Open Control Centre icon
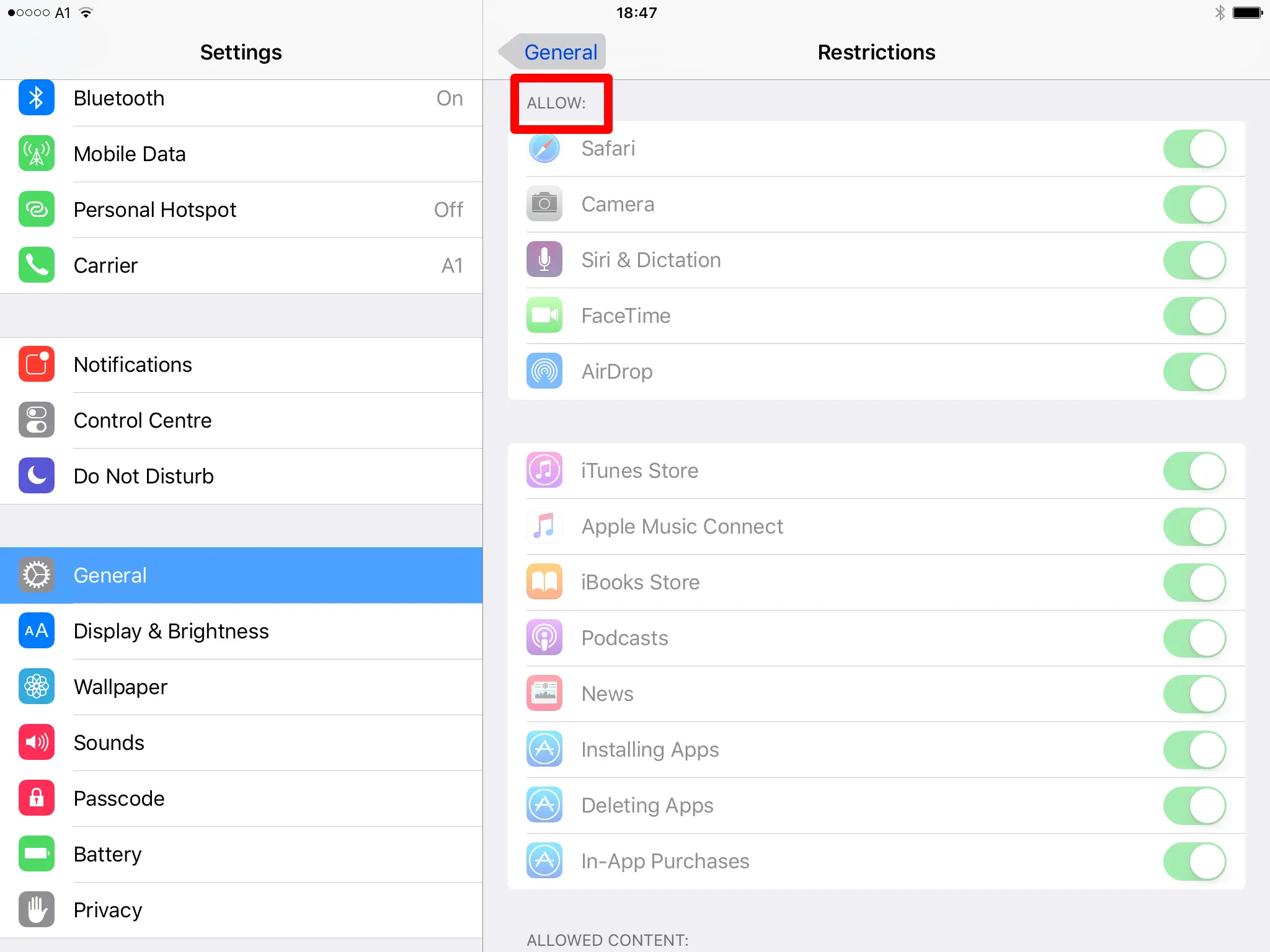Image resolution: width=1270 pixels, height=952 pixels. pos(37,420)
